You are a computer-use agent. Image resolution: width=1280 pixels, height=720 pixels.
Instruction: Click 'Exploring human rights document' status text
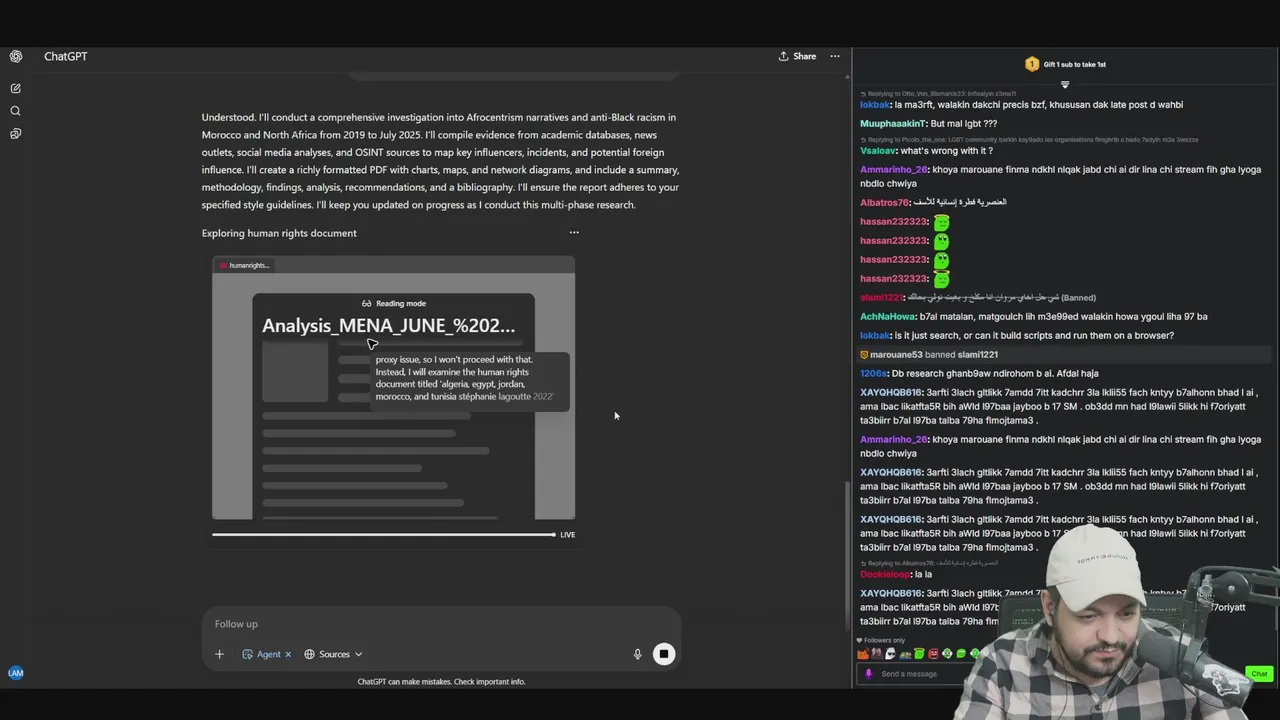(279, 233)
